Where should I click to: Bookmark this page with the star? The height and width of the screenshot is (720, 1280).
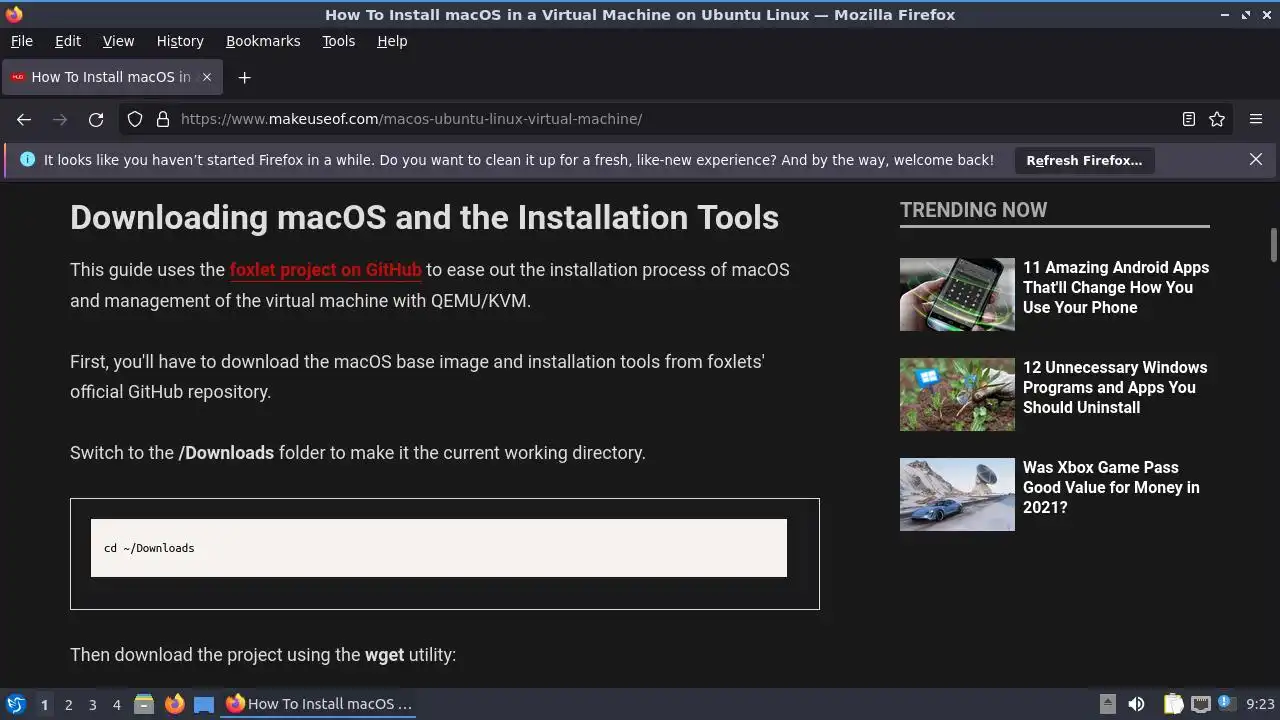point(1217,119)
